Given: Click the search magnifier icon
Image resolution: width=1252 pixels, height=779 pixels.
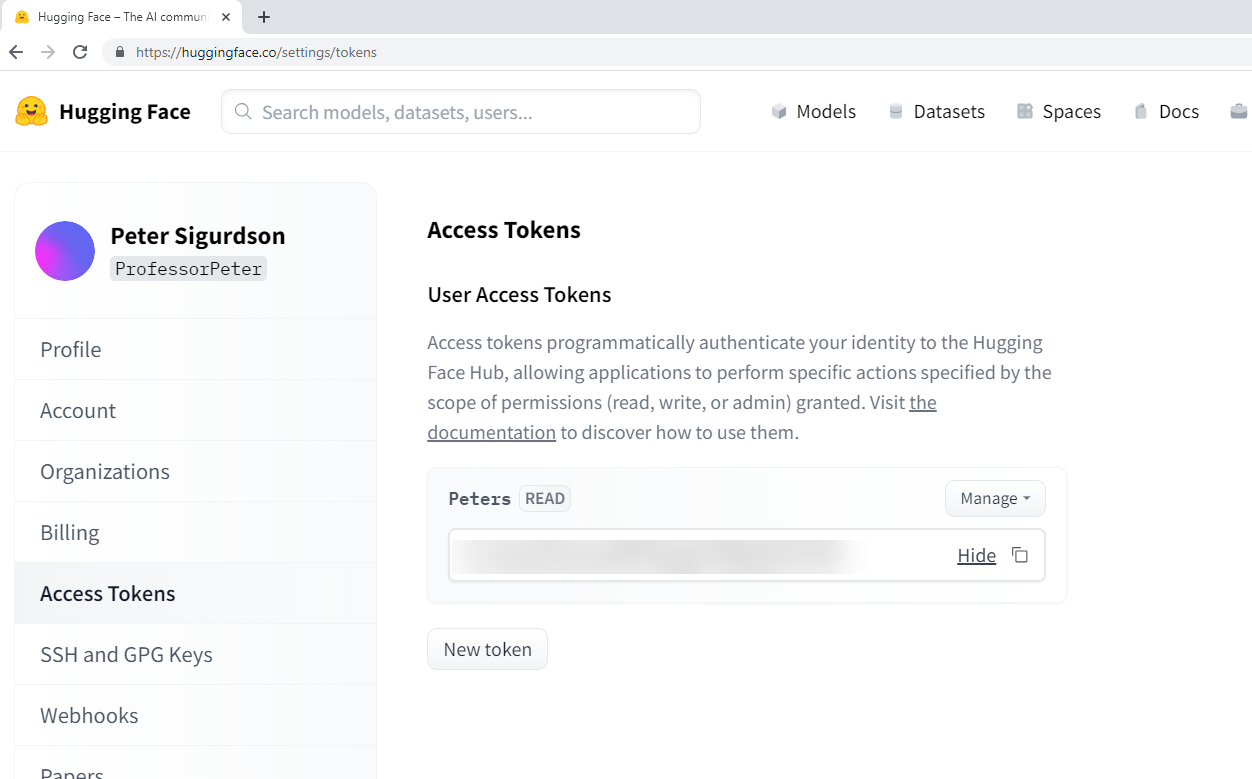Looking at the screenshot, I should [243, 112].
